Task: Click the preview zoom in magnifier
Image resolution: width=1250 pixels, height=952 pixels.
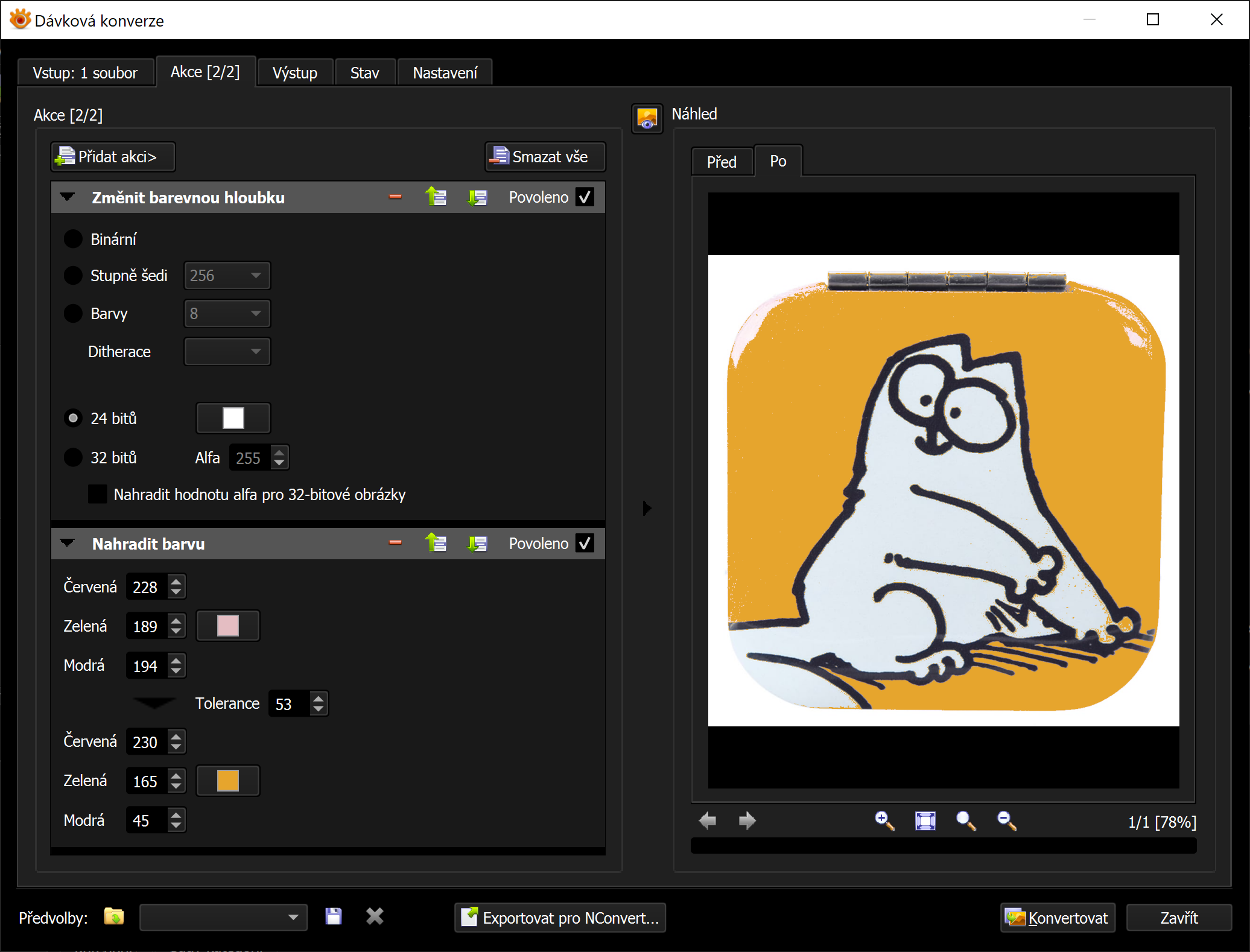Action: coord(884,820)
